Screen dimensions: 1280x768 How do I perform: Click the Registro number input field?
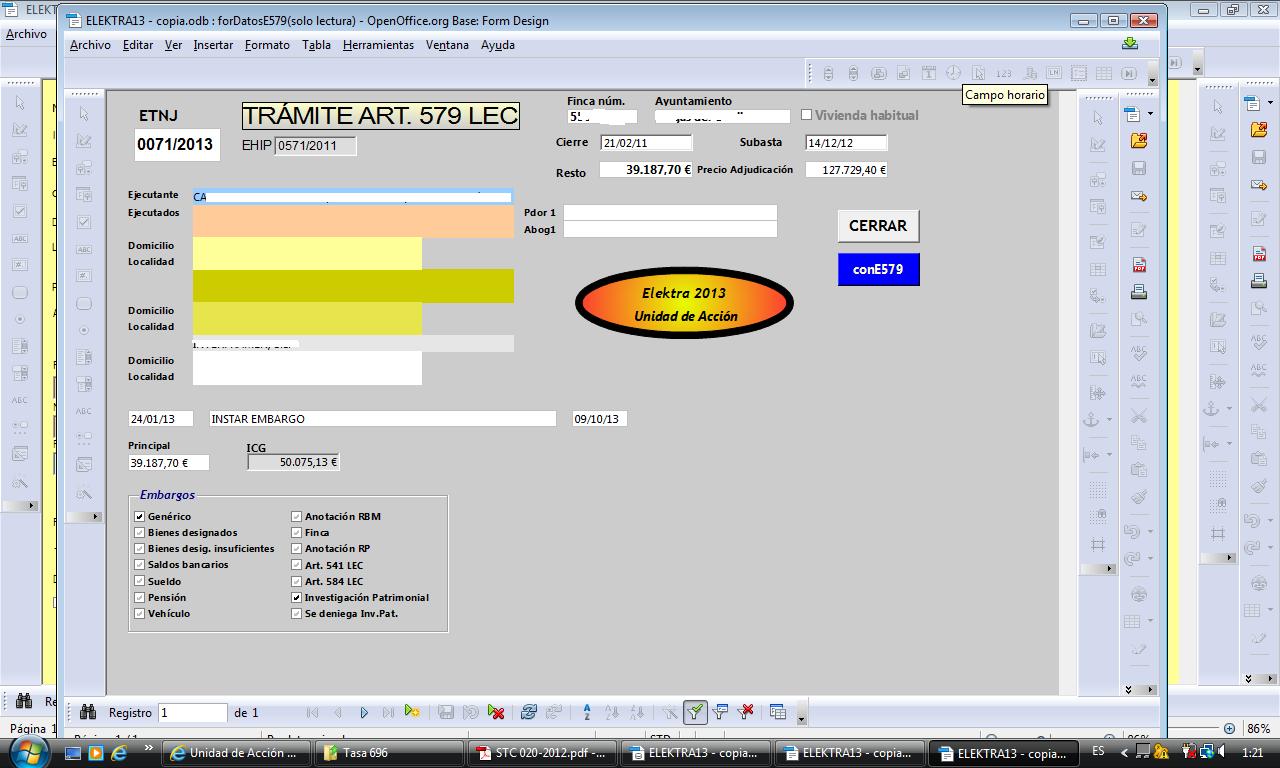pos(193,712)
